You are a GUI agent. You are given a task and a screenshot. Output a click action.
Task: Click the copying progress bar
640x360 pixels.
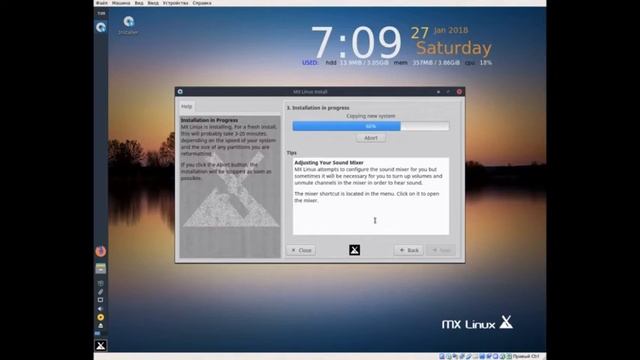point(371,126)
